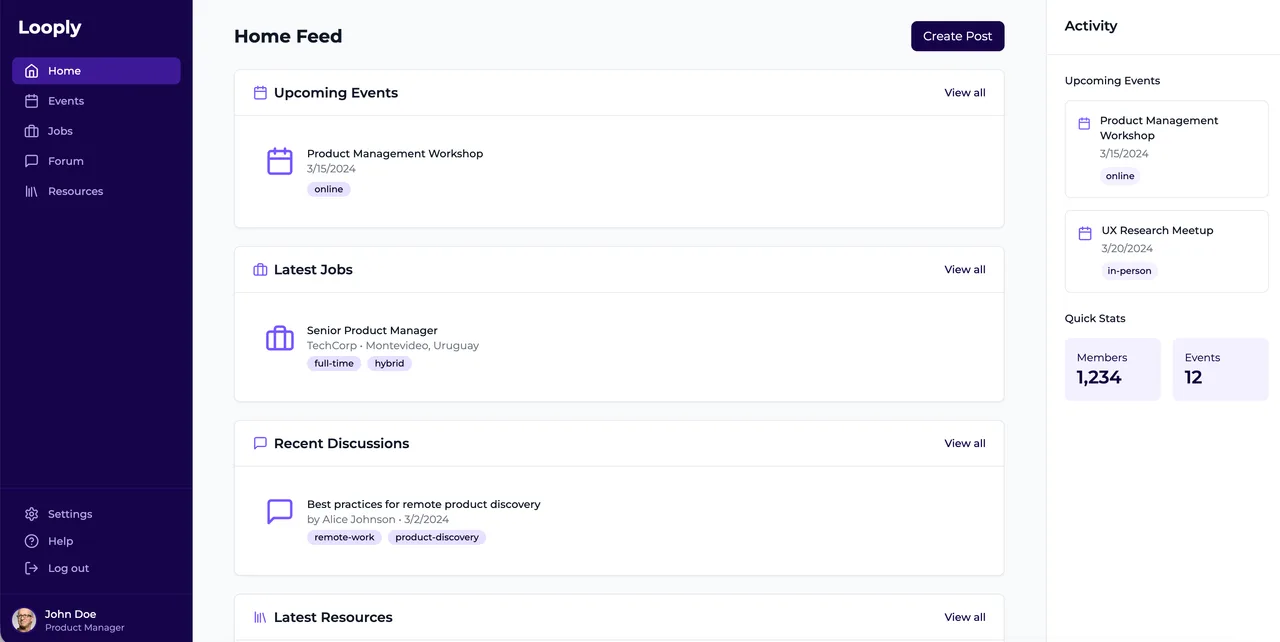The height and width of the screenshot is (642, 1280).
Task: Open John Doe profile avatar
Action: [24, 620]
